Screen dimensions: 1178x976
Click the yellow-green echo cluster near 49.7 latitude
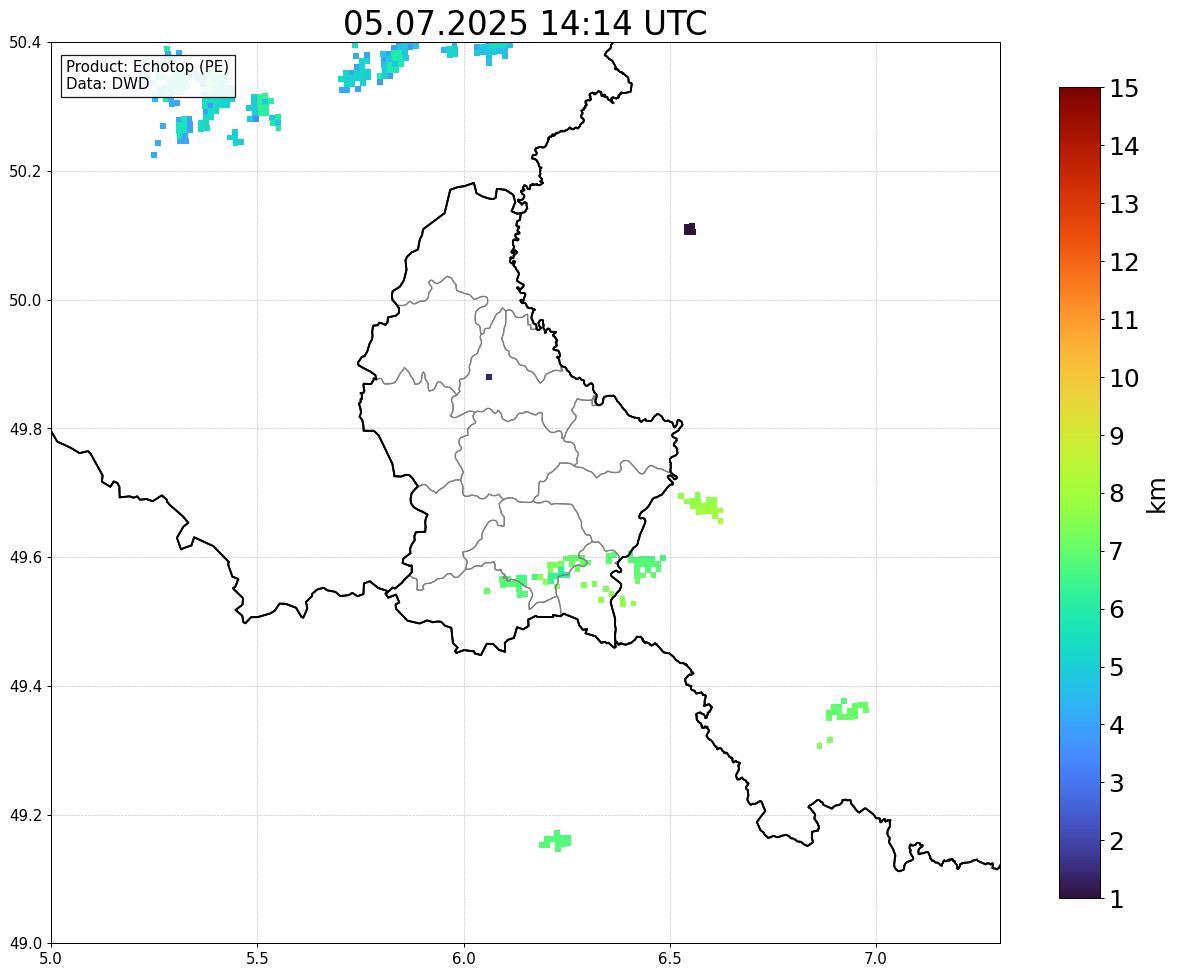pyautogui.click(x=702, y=506)
